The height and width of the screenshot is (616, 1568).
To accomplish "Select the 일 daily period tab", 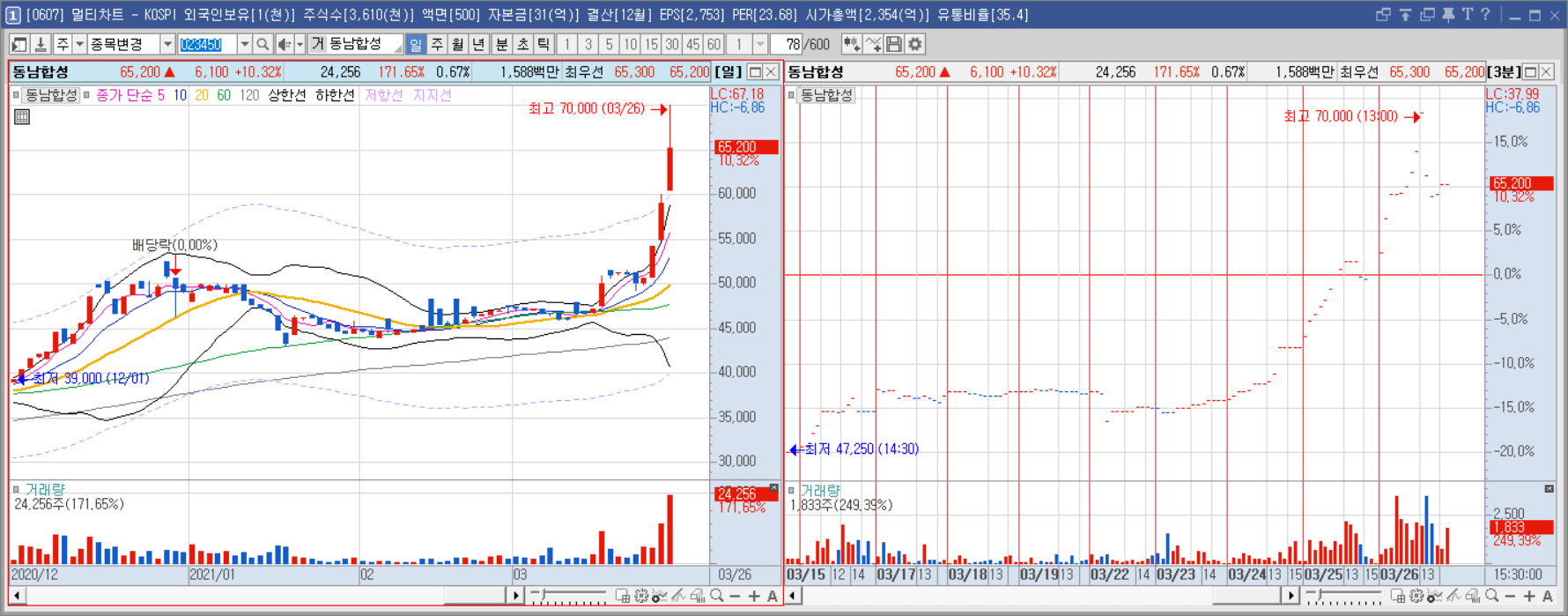I will tap(416, 44).
